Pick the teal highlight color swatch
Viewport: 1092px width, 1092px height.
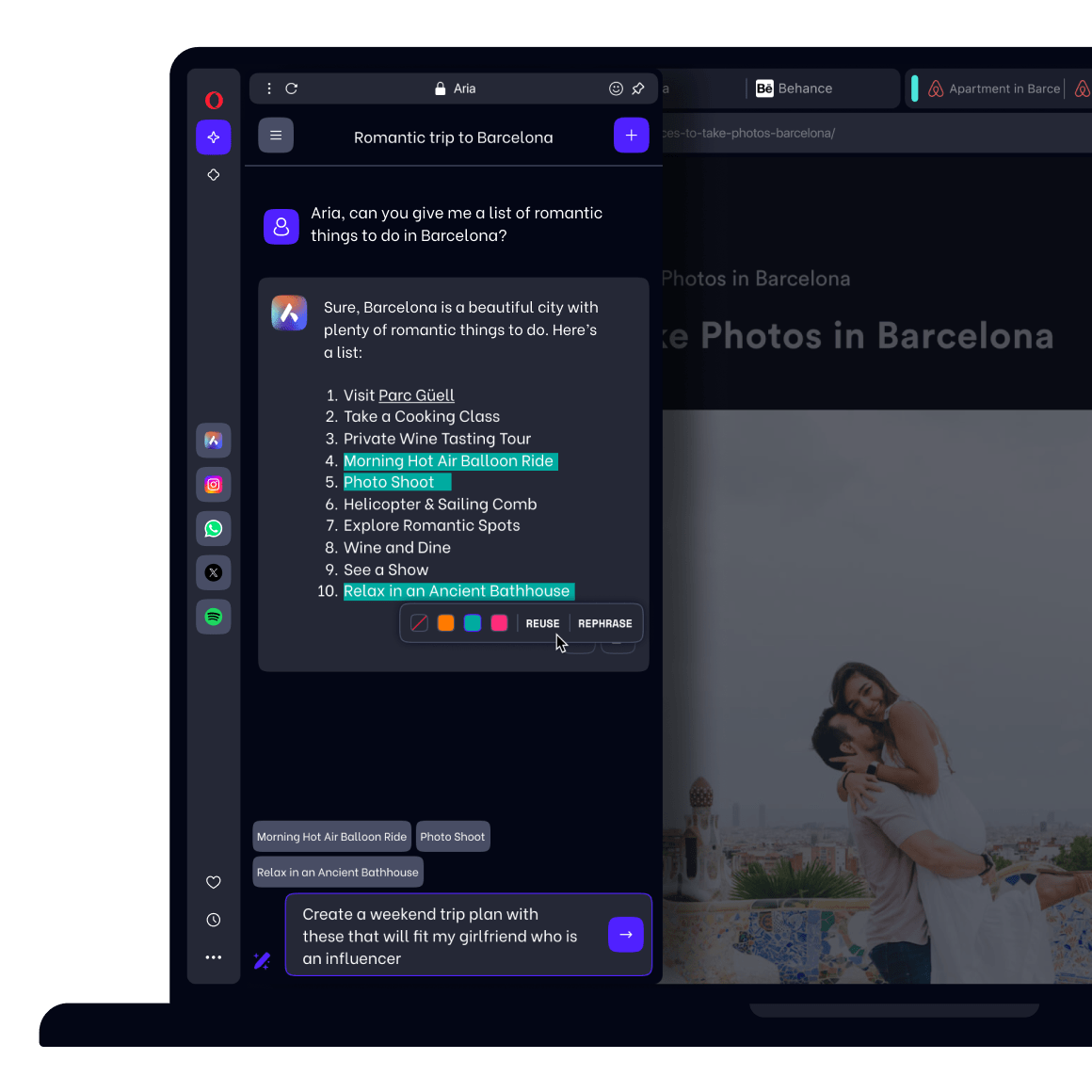click(x=473, y=622)
